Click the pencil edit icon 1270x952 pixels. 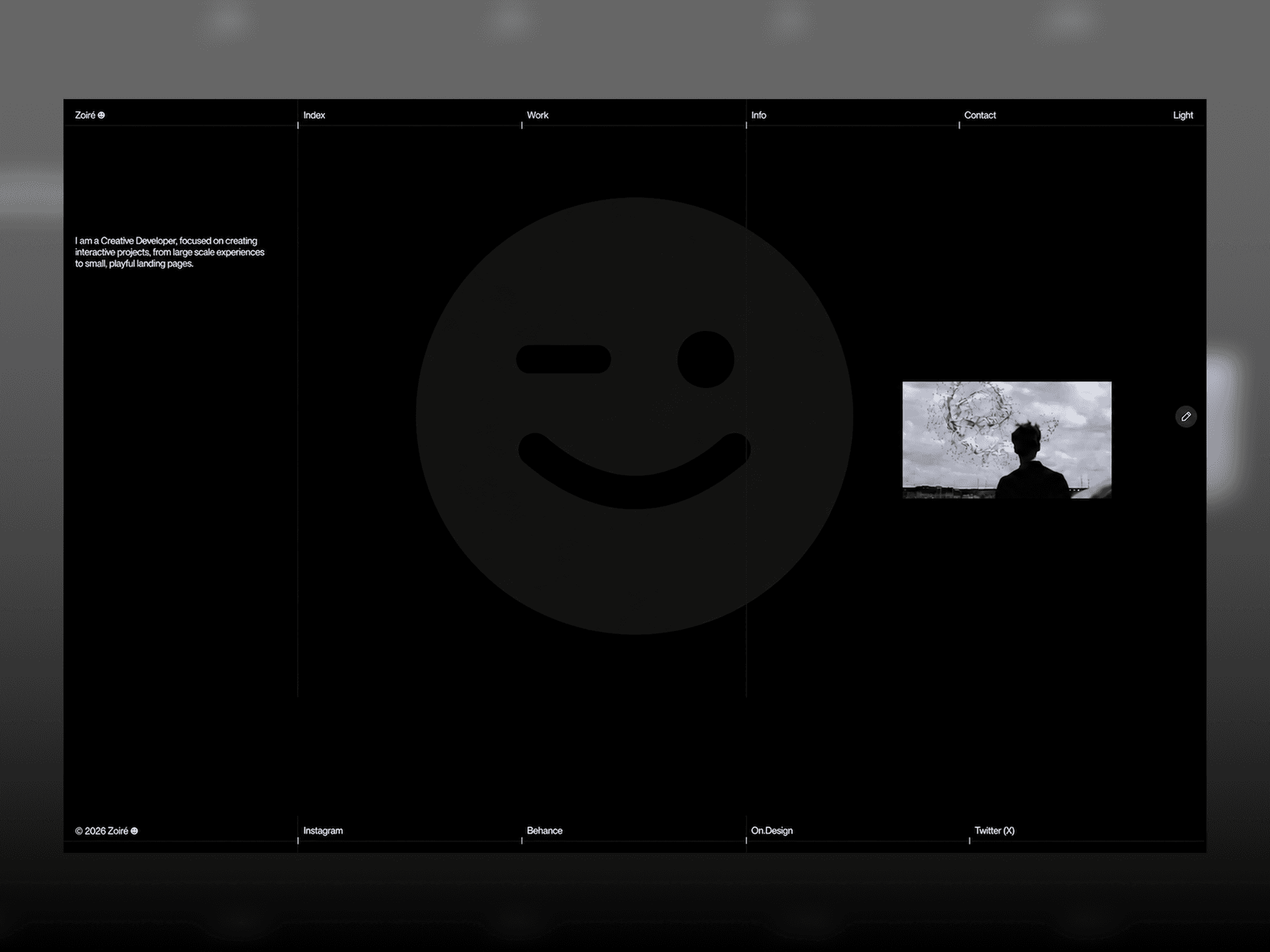1186,416
